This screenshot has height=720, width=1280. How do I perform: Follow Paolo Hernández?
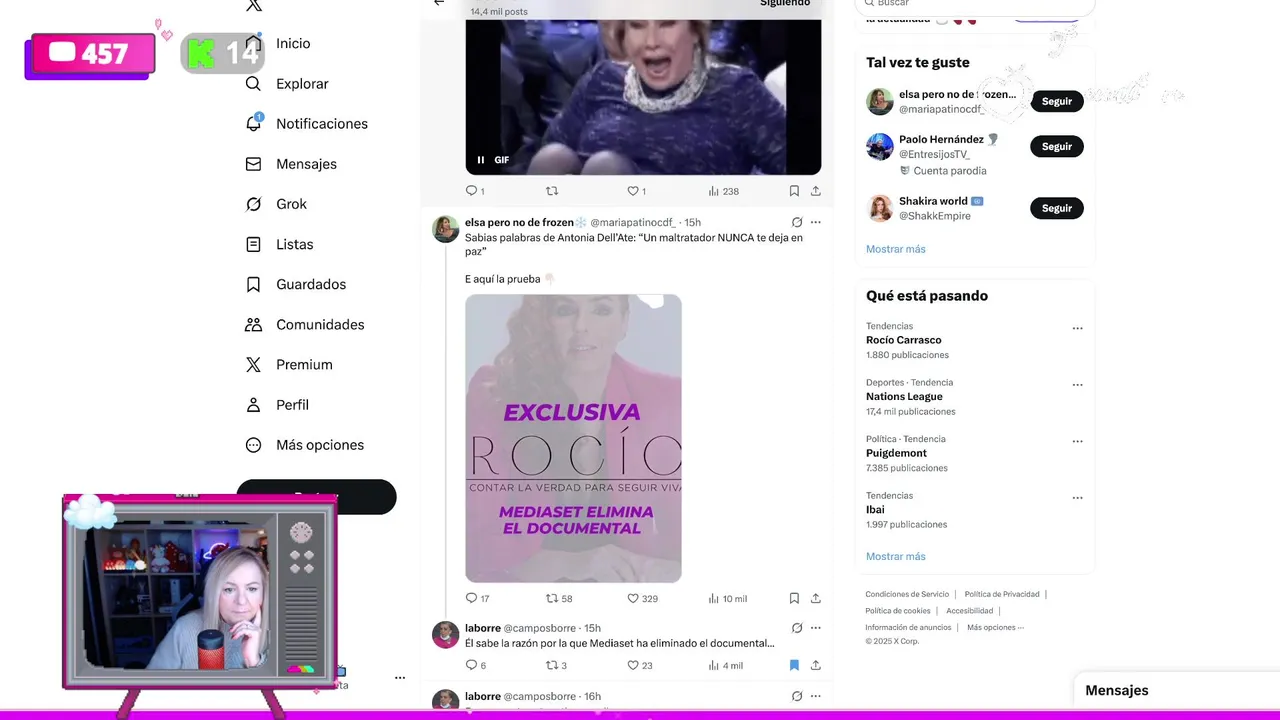click(1057, 147)
